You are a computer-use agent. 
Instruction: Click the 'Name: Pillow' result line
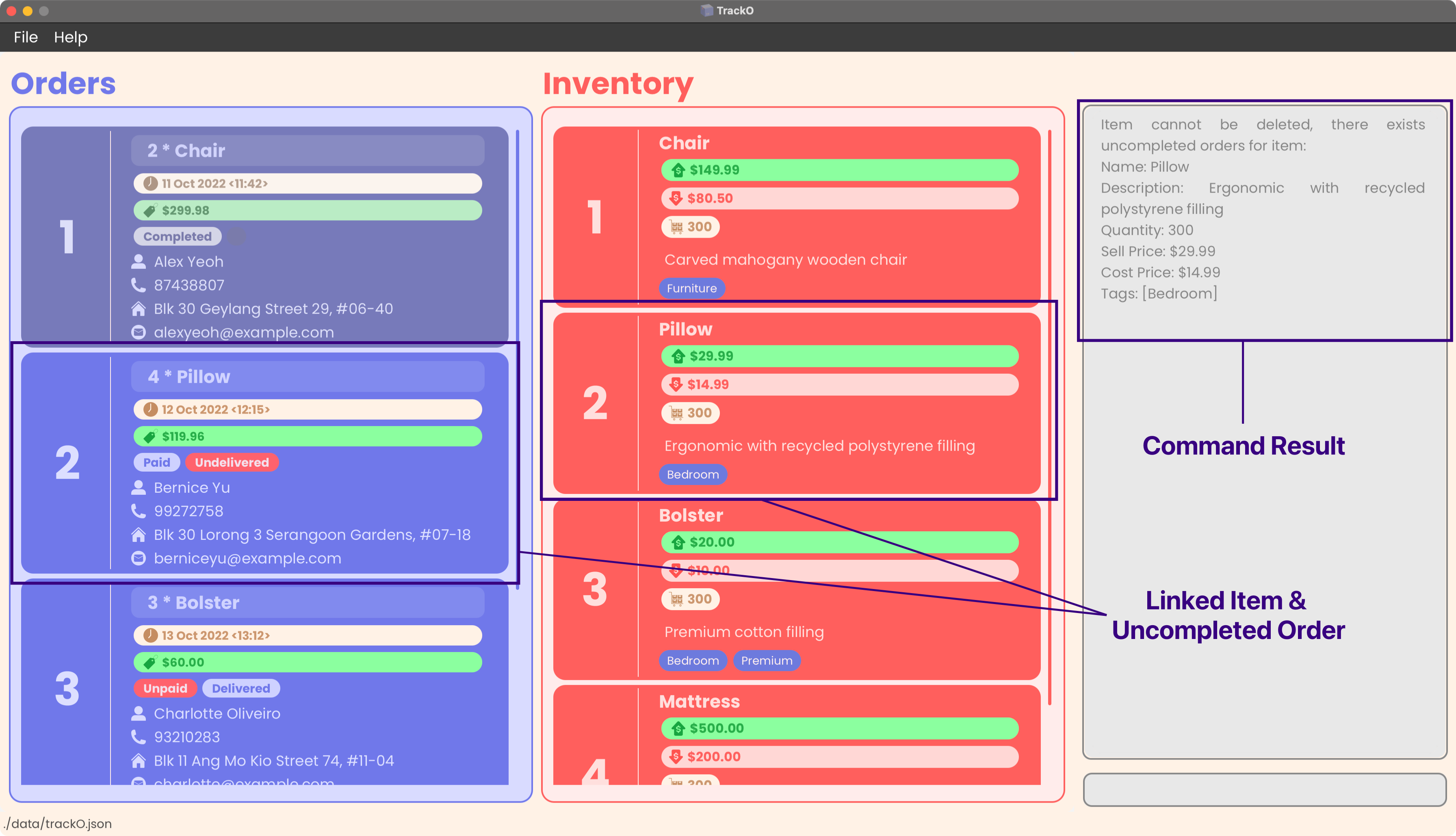click(x=1145, y=167)
